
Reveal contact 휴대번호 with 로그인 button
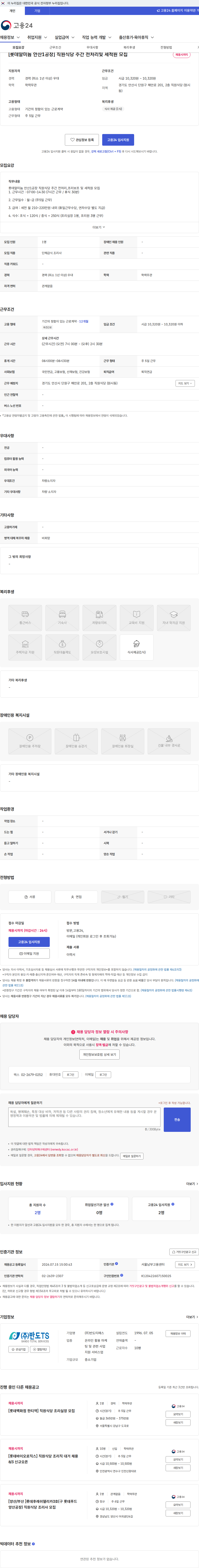tap(71, 1075)
